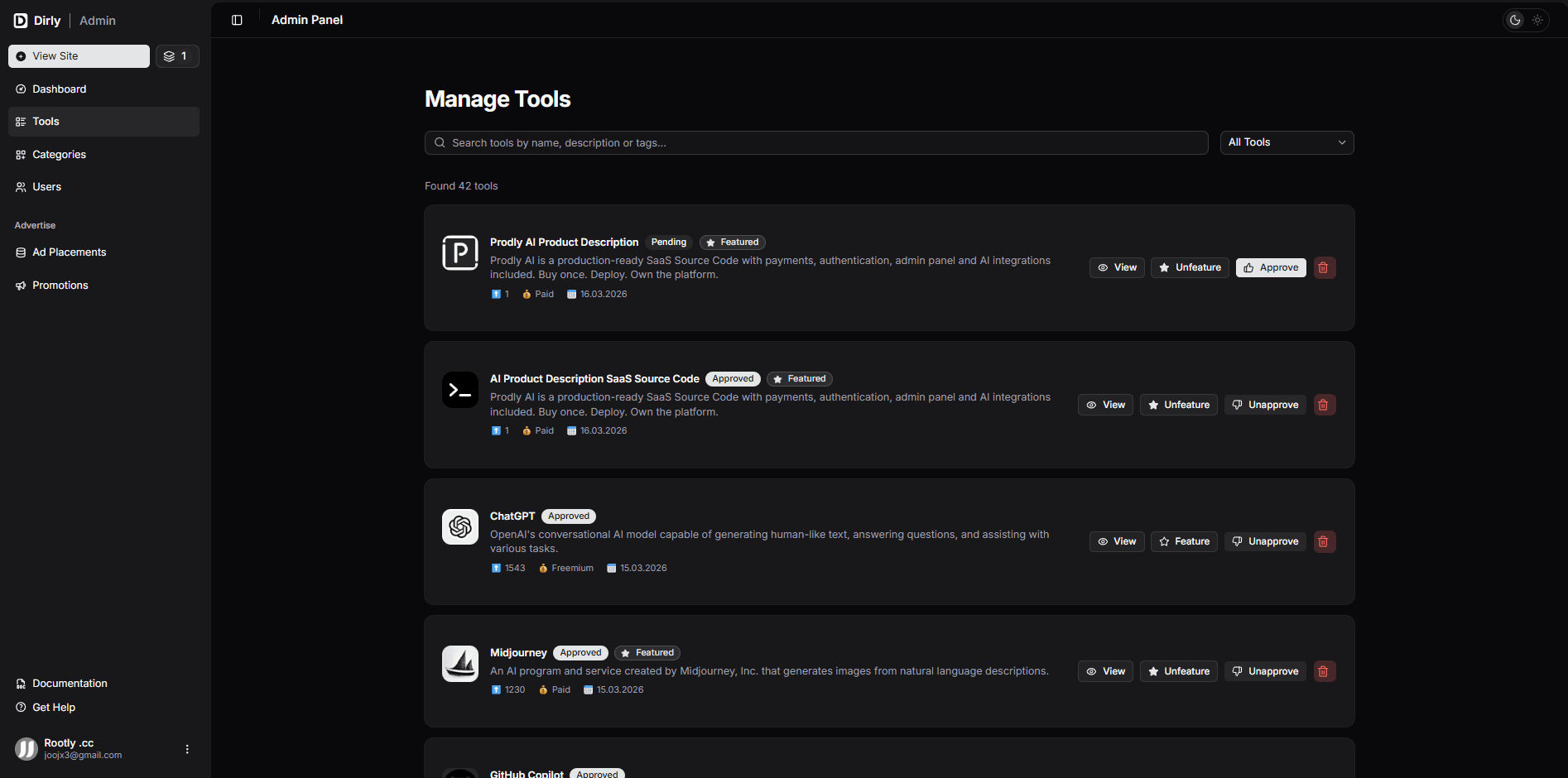Focus the search tools input field
The width and height of the screenshot is (1568, 778).
pyautogui.click(x=815, y=142)
